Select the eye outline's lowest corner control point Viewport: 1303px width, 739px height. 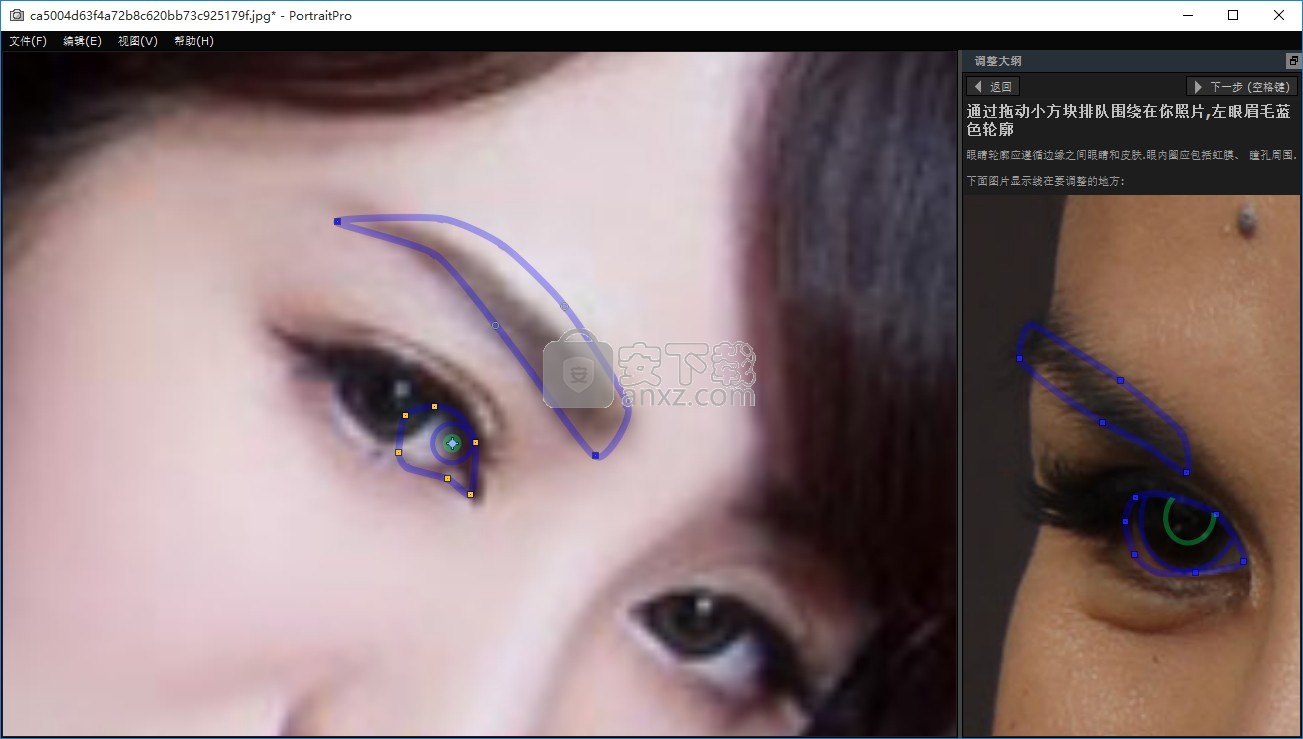tap(470, 494)
